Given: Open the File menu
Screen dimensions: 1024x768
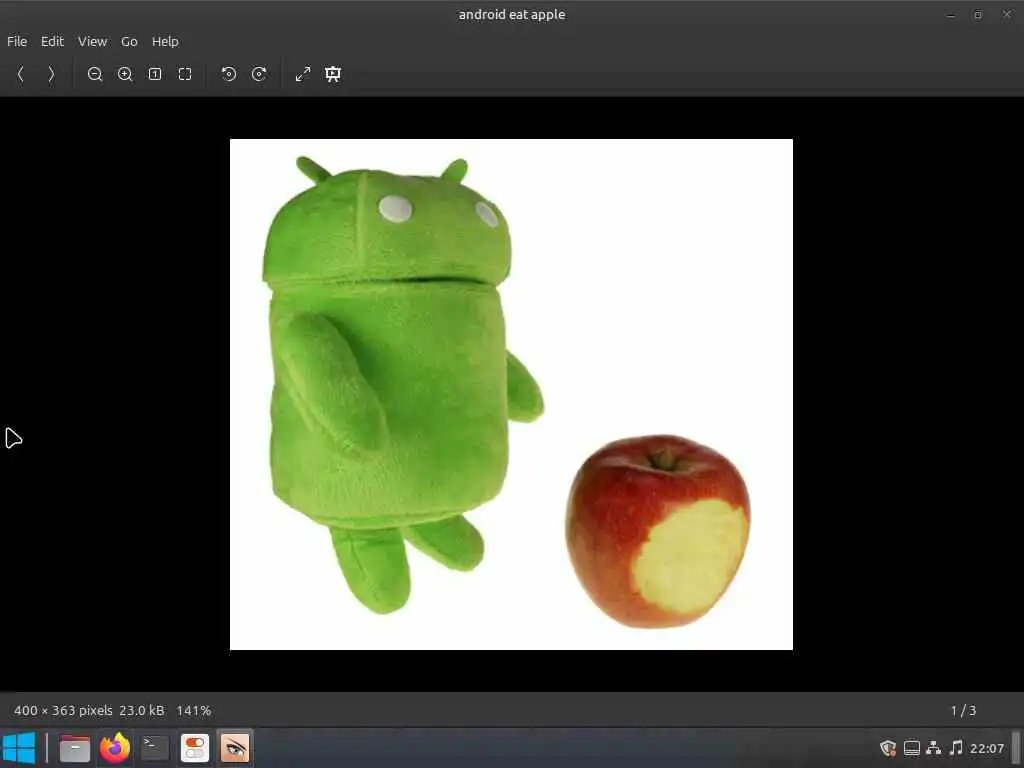Looking at the screenshot, I should pos(17,41).
